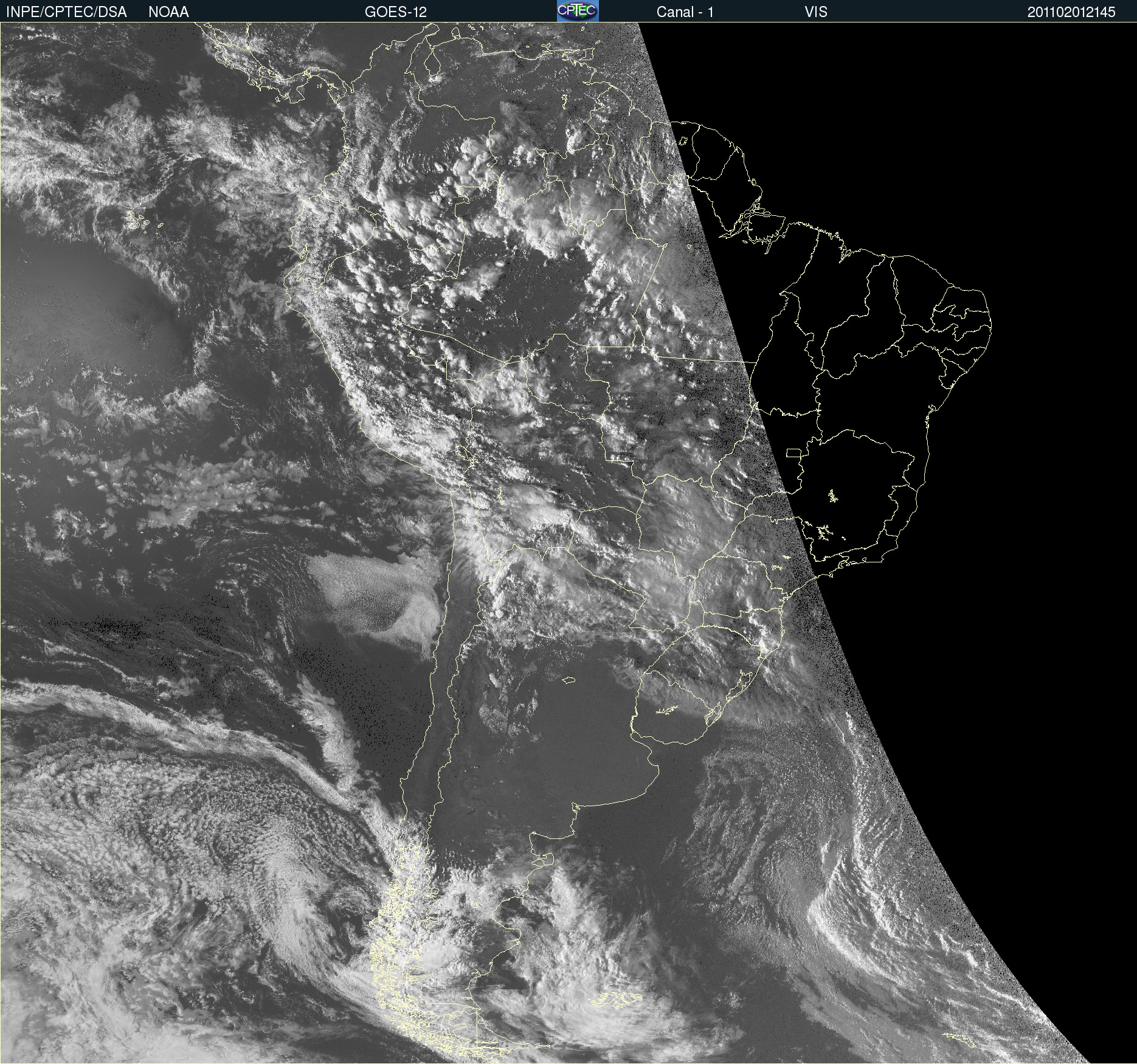The height and width of the screenshot is (1064, 1137).
Task: Click the GOES-12 satellite label
Action: (396, 12)
